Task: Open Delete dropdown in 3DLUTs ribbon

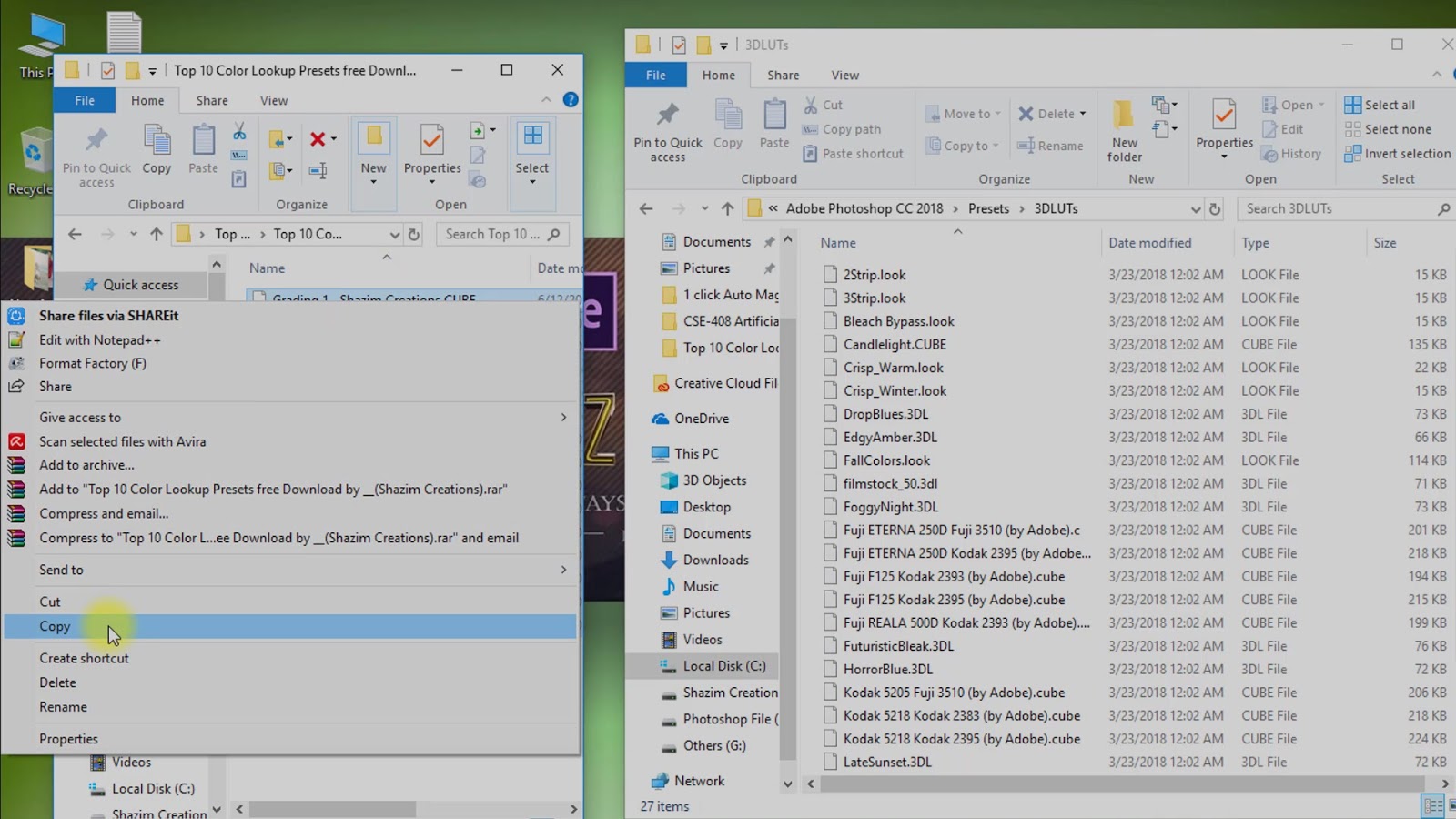Action: pyautogui.click(x=1082, y=114)
